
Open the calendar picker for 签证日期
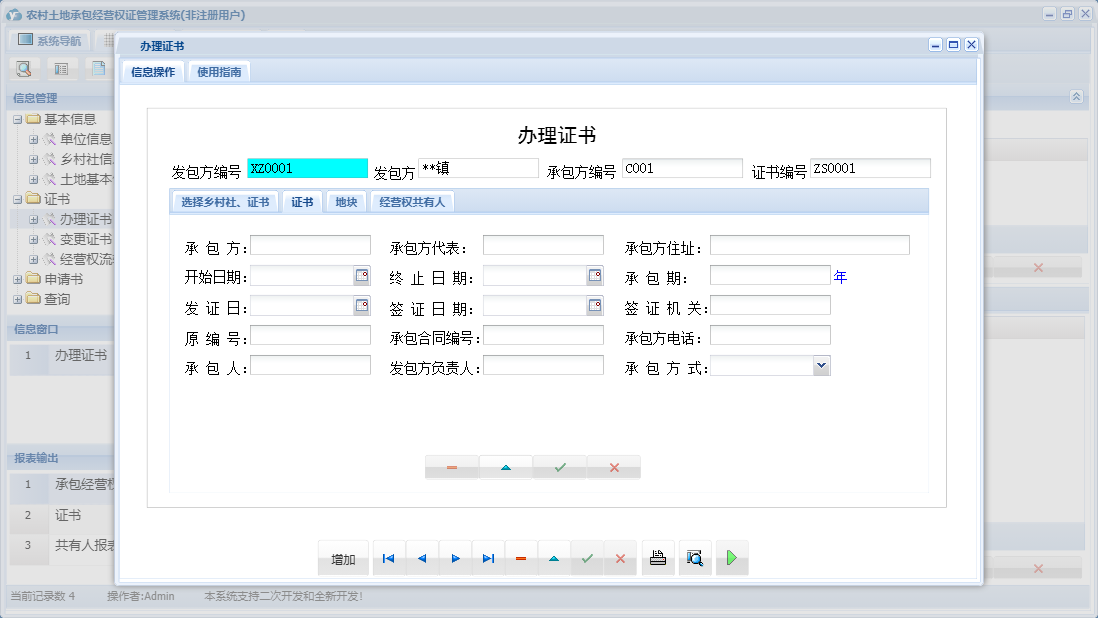tap(597, 305)
